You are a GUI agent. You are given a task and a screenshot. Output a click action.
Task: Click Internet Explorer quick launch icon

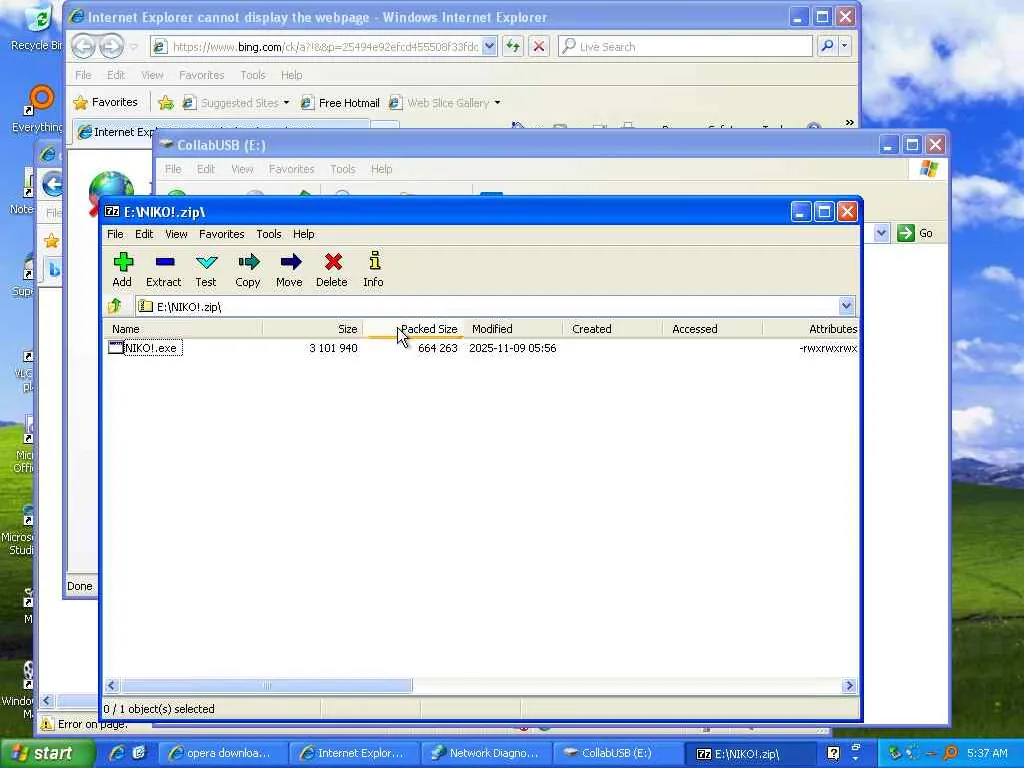pos(118,753)
